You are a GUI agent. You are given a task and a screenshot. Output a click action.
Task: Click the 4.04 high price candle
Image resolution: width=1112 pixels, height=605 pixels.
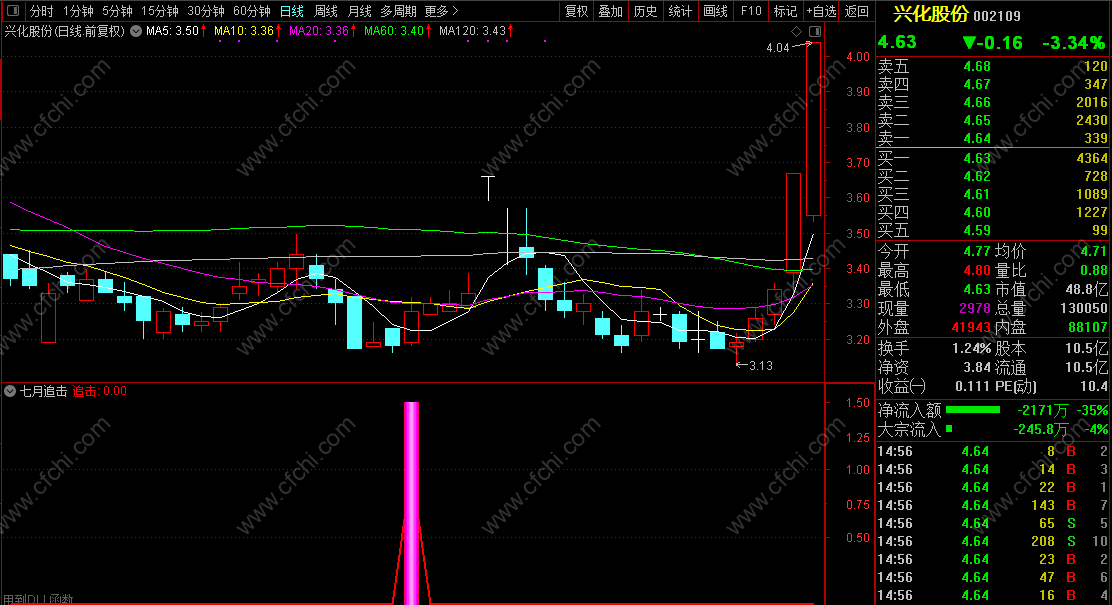[x=813, y=129]
